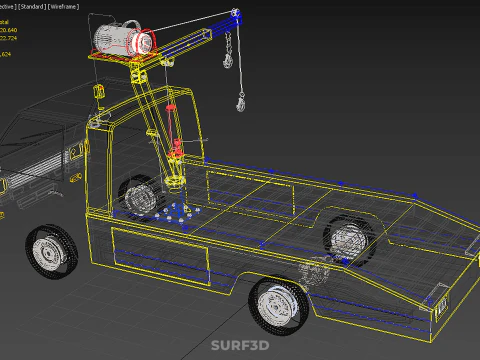Select the front wheel of the grey pickup

click(51, 252)
